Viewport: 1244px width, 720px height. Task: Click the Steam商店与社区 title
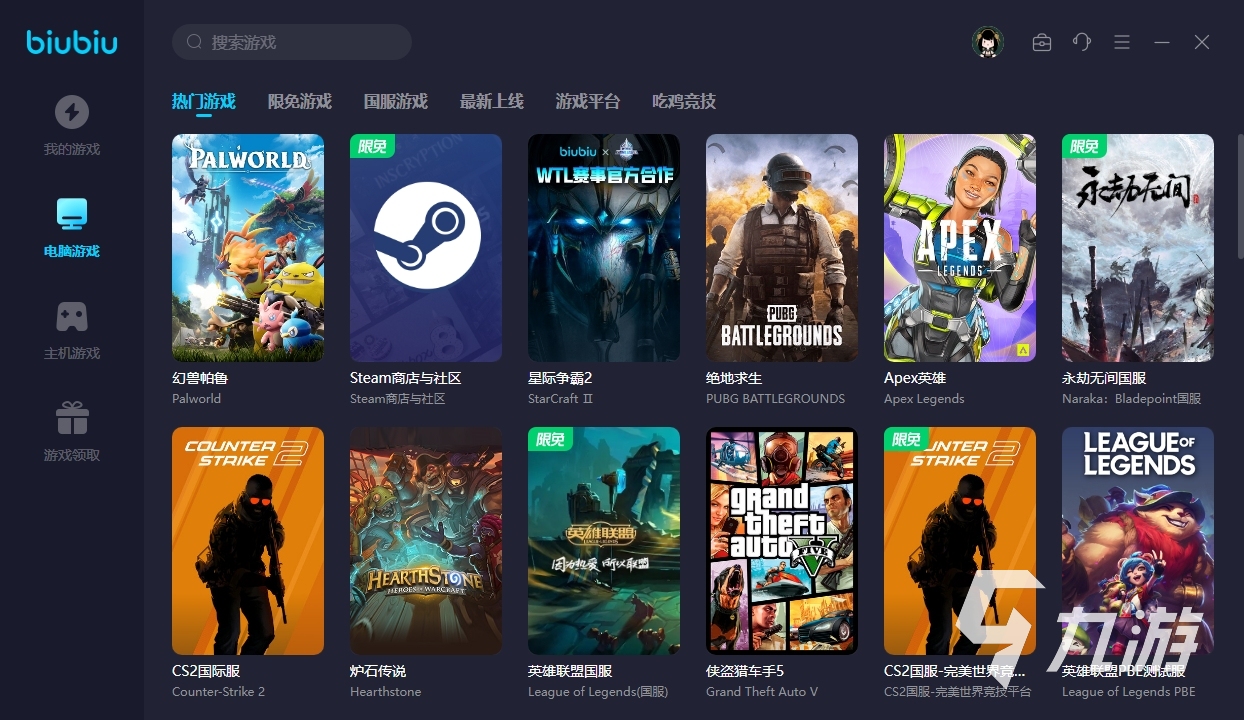click(405, 378)
